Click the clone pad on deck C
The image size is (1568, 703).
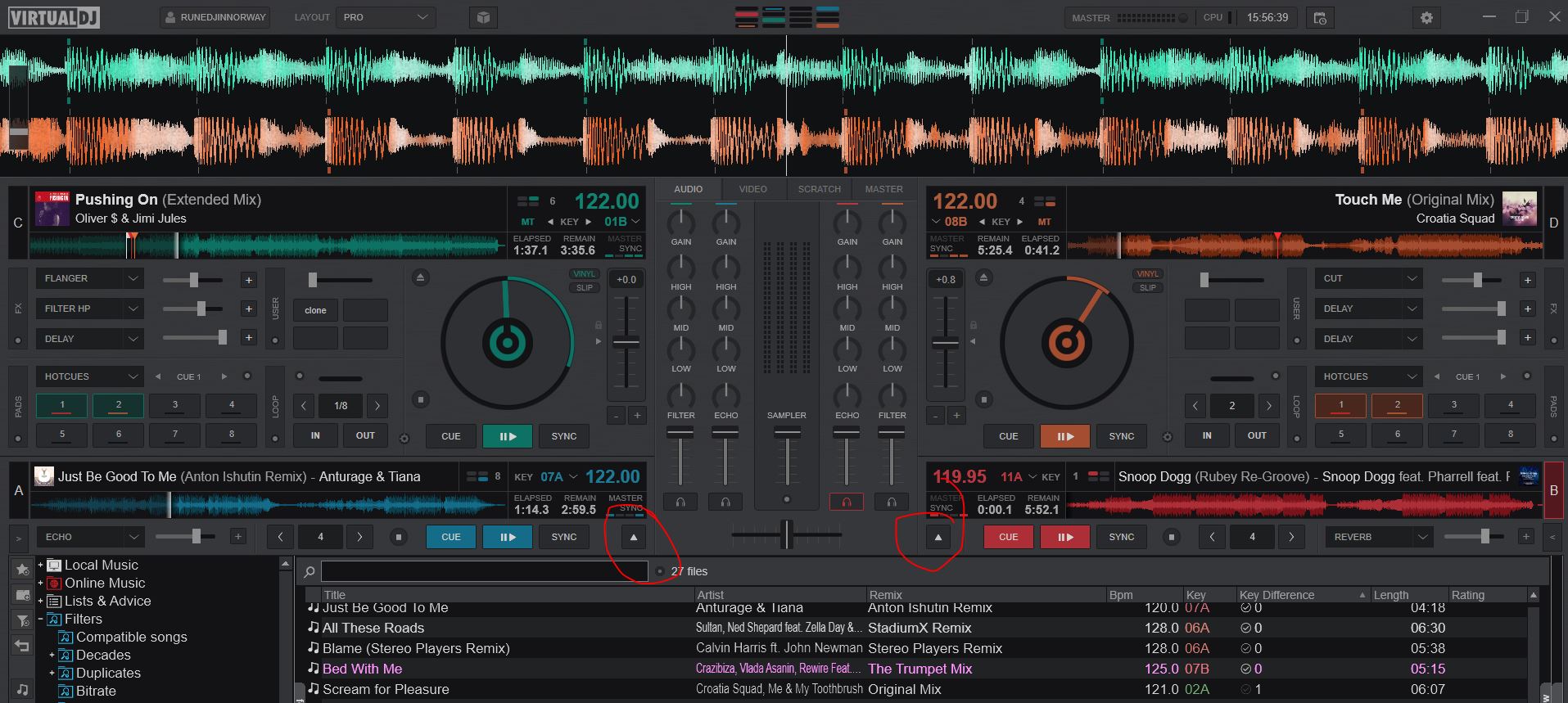click(315, 310)
